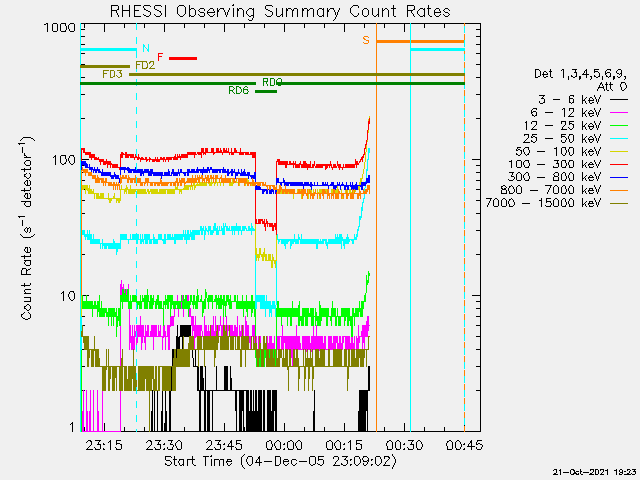Click the '00:30' time axis label
This screenshot has height=480, width=640.
coord(404,445)
